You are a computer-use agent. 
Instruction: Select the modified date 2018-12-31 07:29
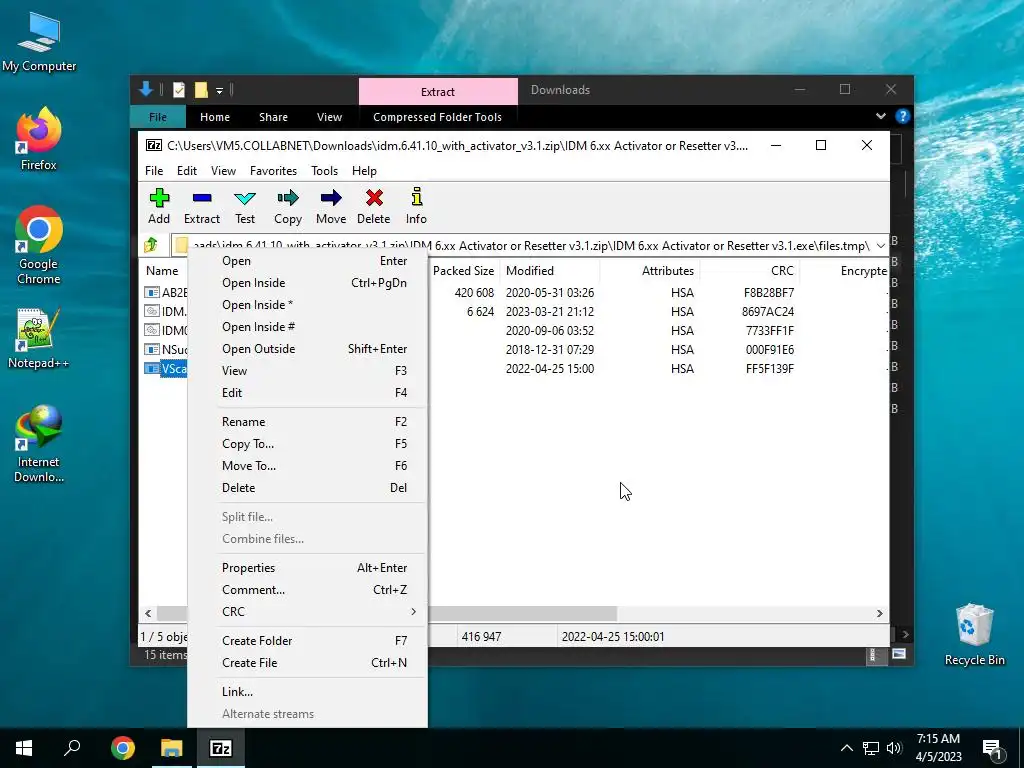pyautogui.click(x=550, y=349)
